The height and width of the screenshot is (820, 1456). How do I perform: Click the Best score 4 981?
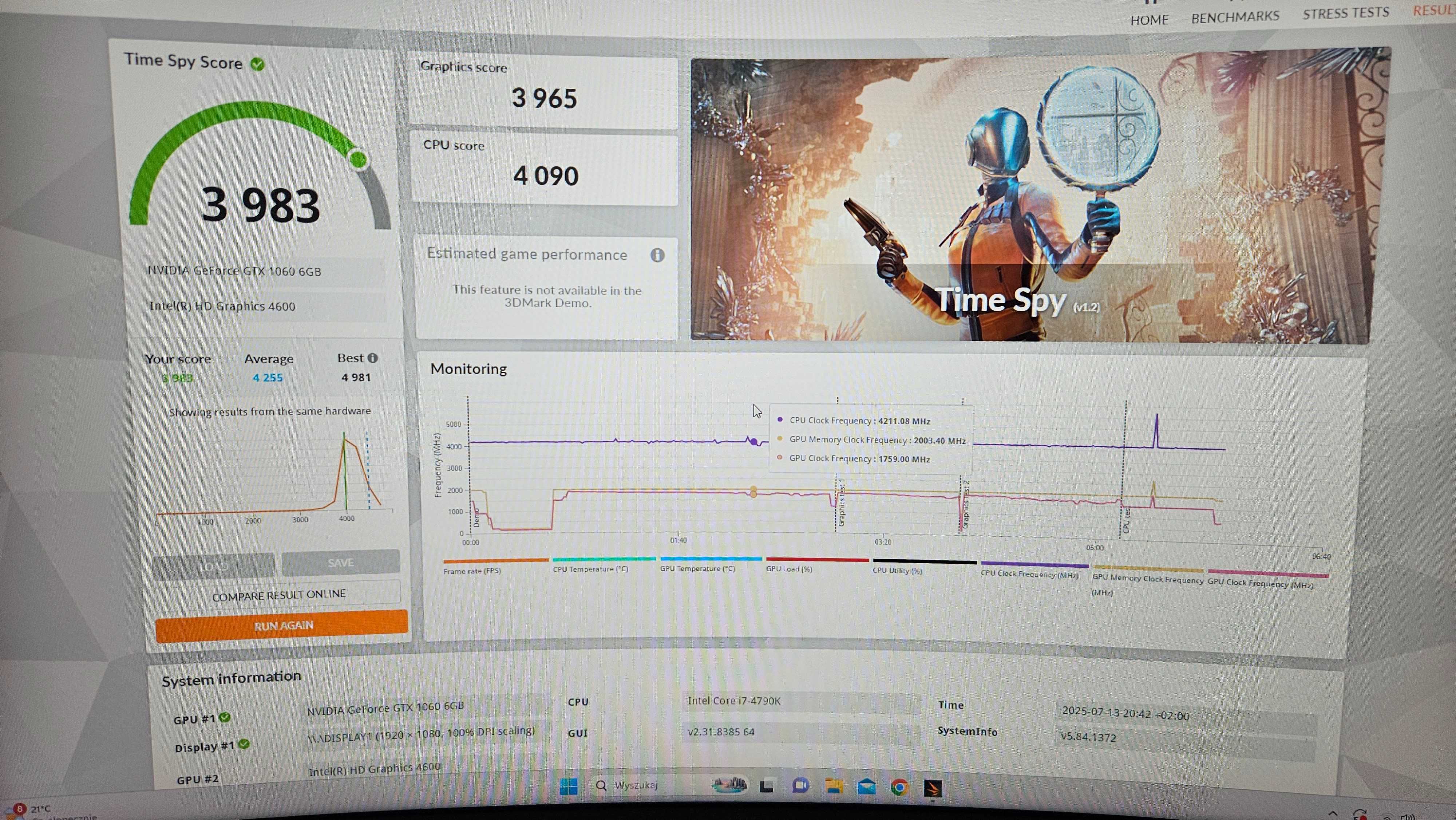[356, 377]
